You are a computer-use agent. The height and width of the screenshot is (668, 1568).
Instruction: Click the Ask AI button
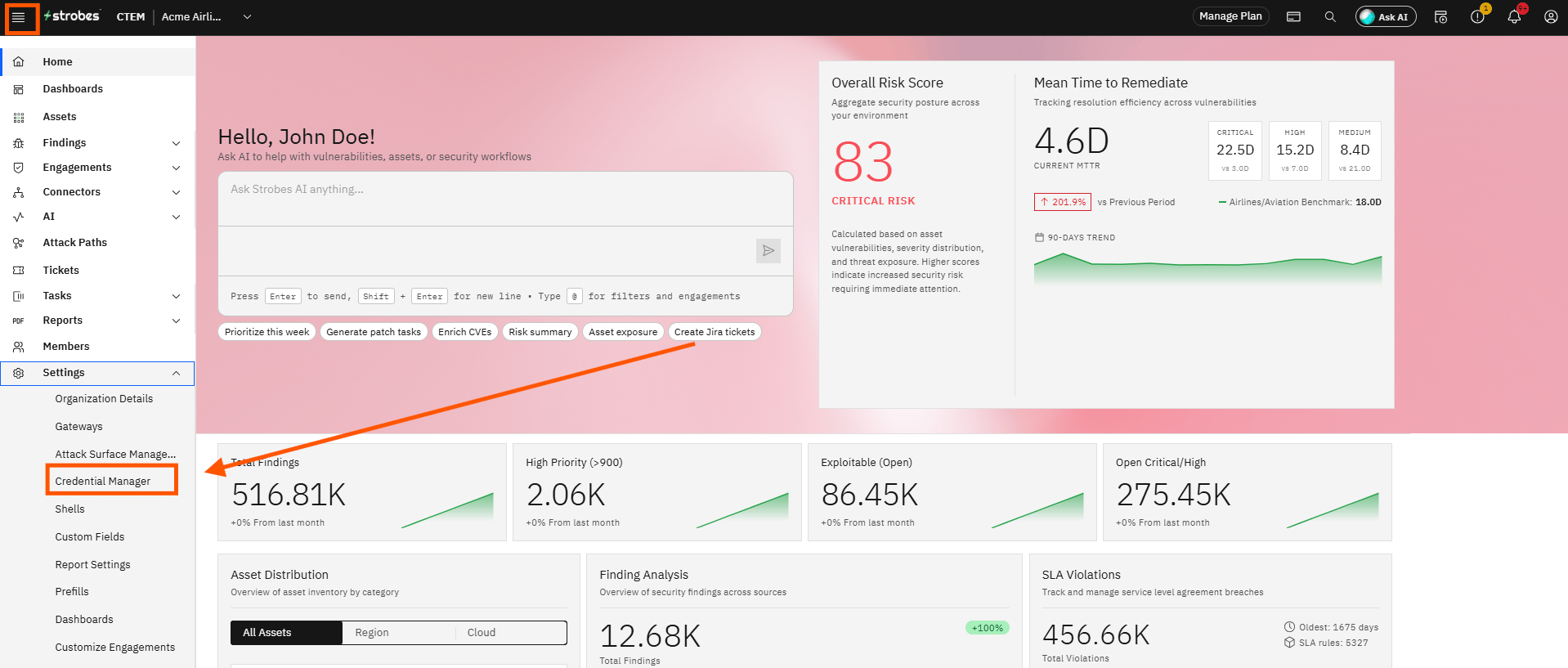point(1386,17)
